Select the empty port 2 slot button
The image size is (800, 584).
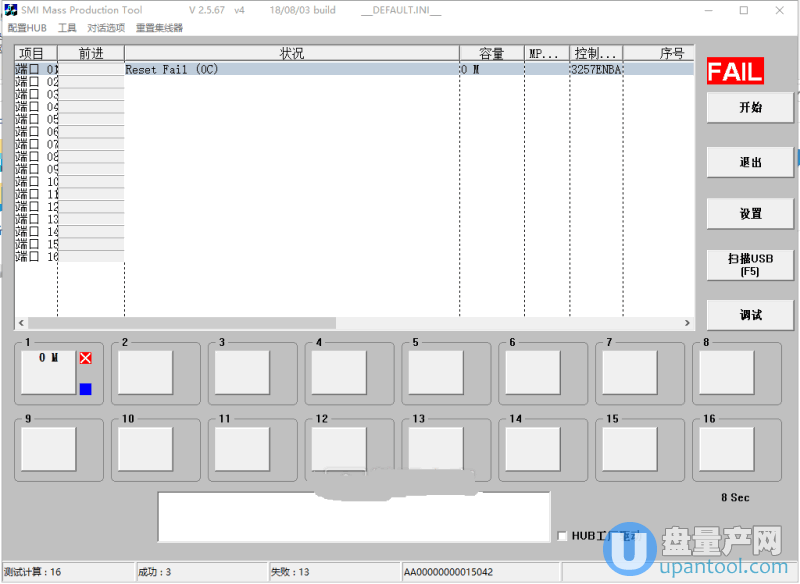pos(145,372)
